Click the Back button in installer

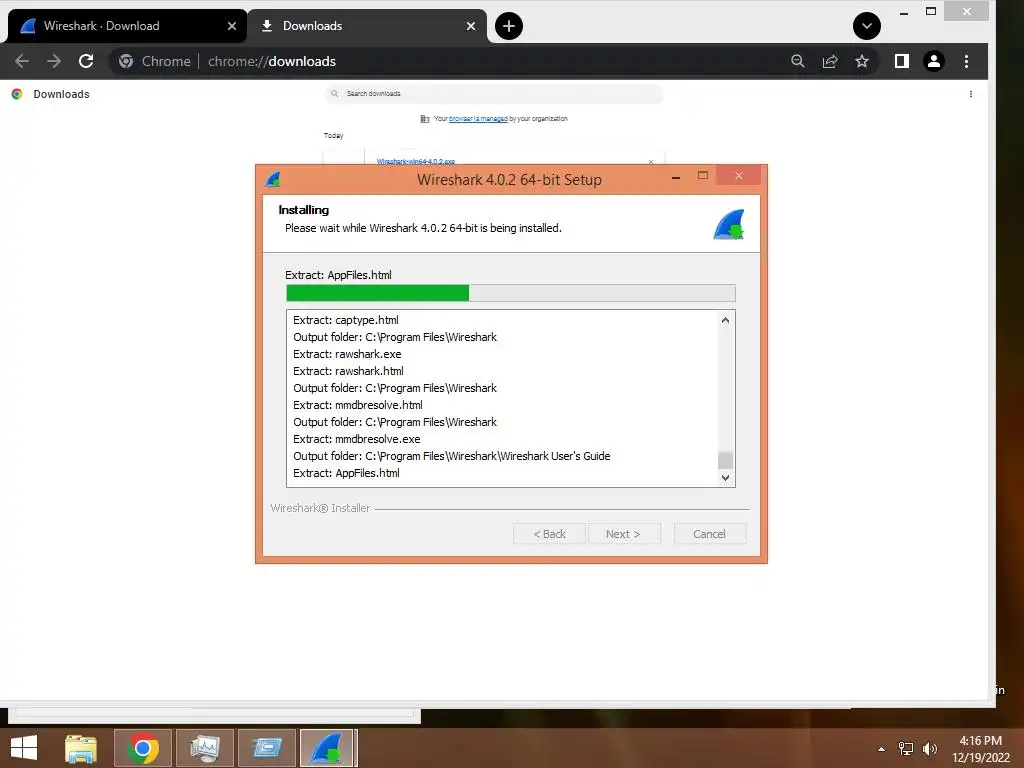(549, 534)
